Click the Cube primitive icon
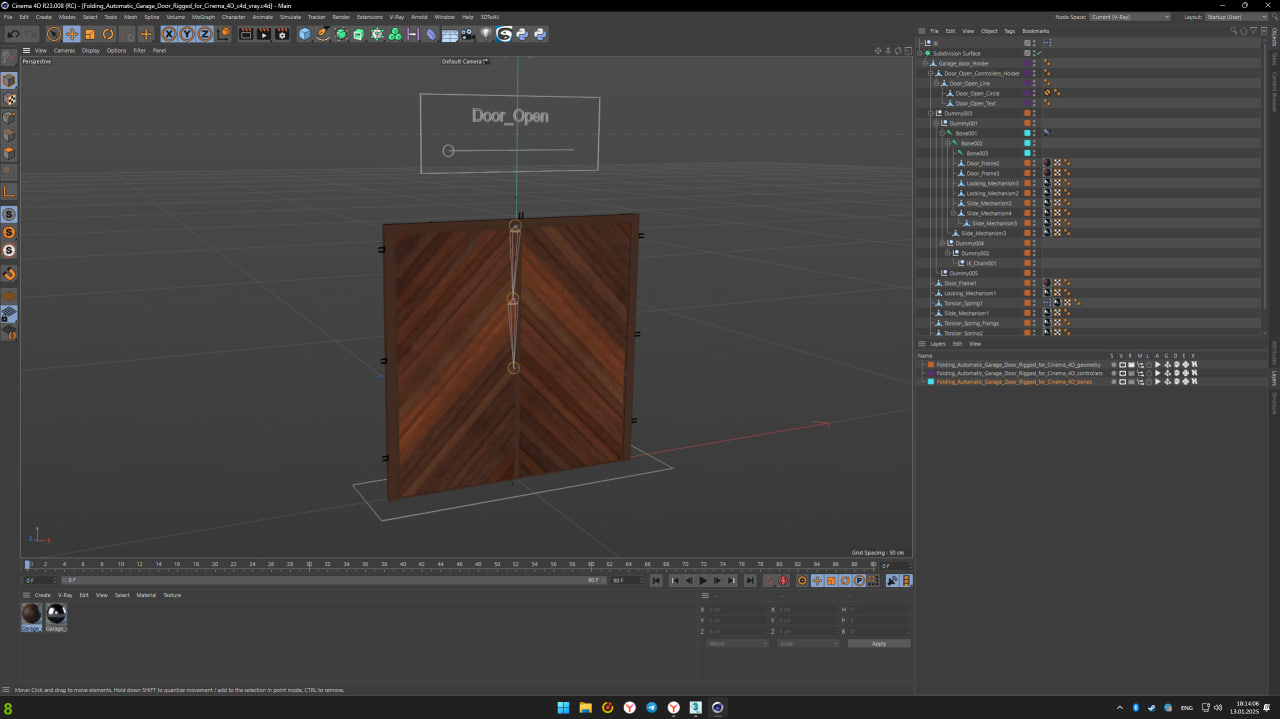The height and width of the screenshot is (719, 1280). [305, 34]
